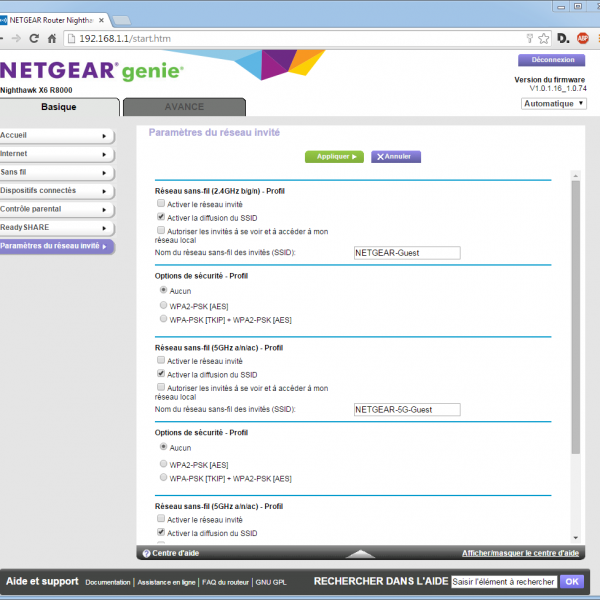
Task: Uncheck 'Activer la diffusion du SSID' for 2.4GHz
Action: (161, 216)
